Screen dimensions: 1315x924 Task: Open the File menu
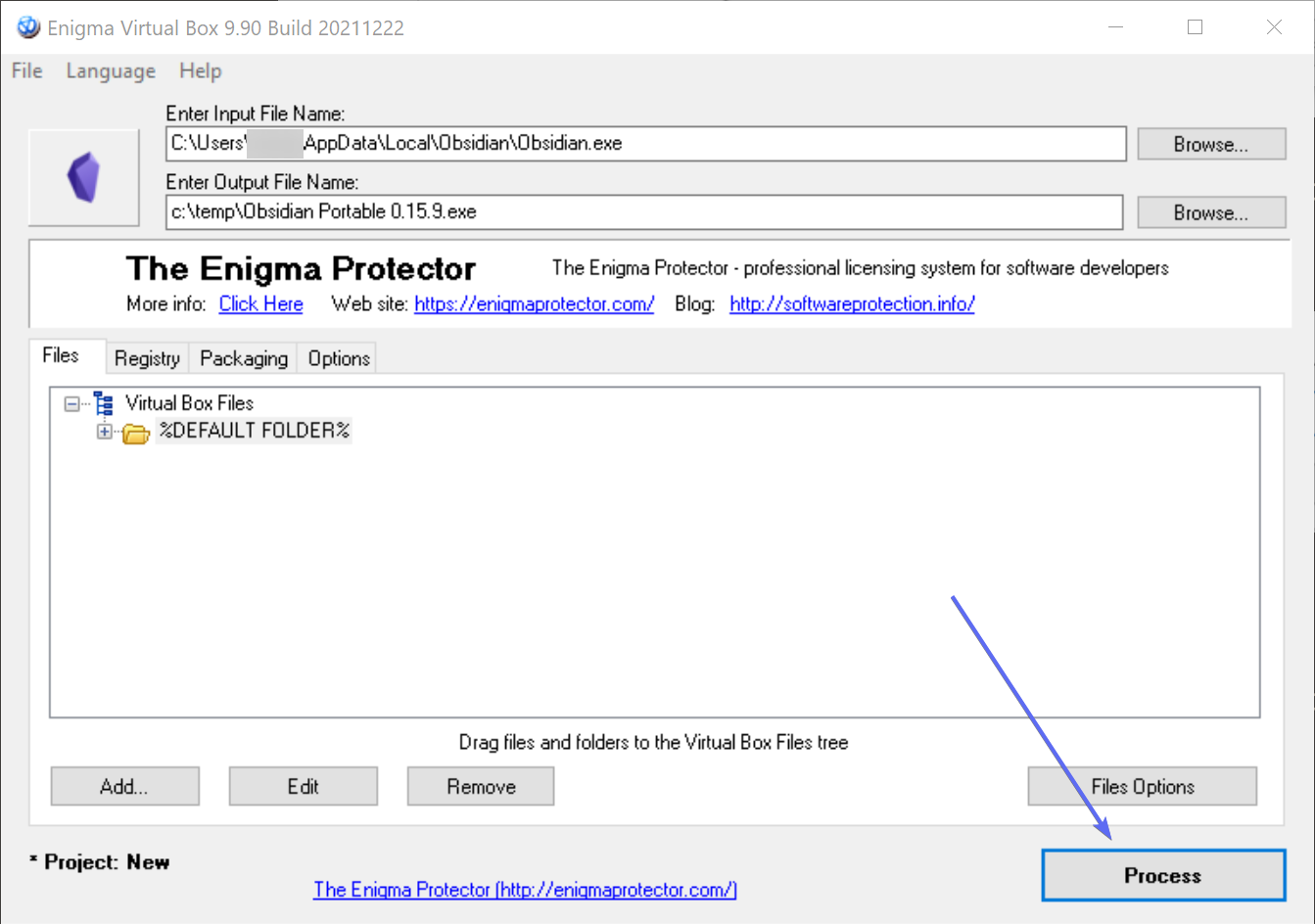point(26,70)
